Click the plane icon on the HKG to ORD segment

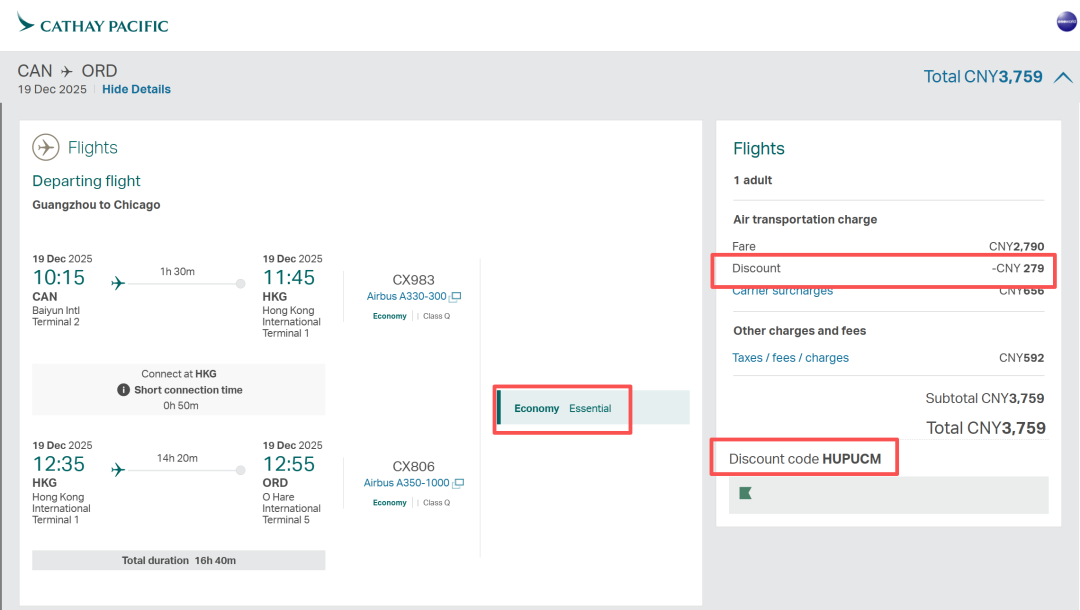pyautogui.click(x=118, y=469)
